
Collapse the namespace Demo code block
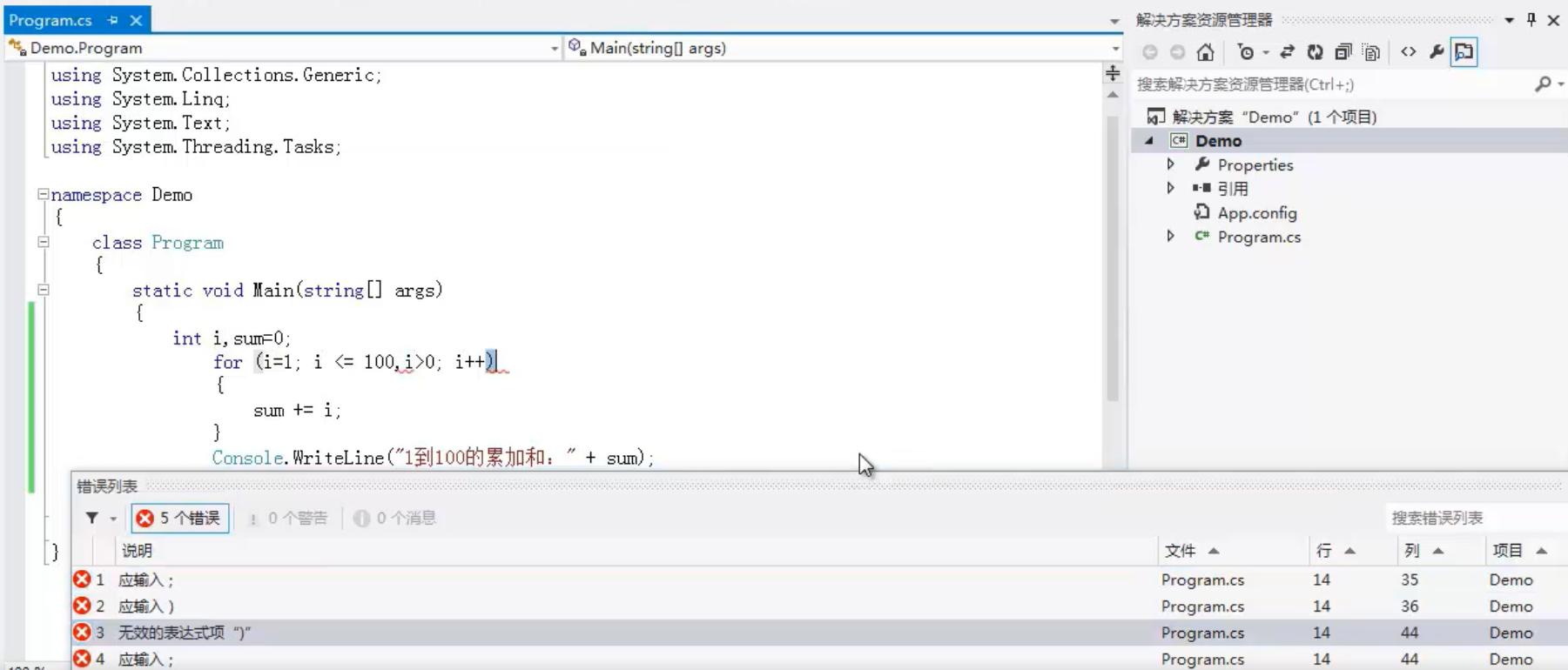pos(43,194)
